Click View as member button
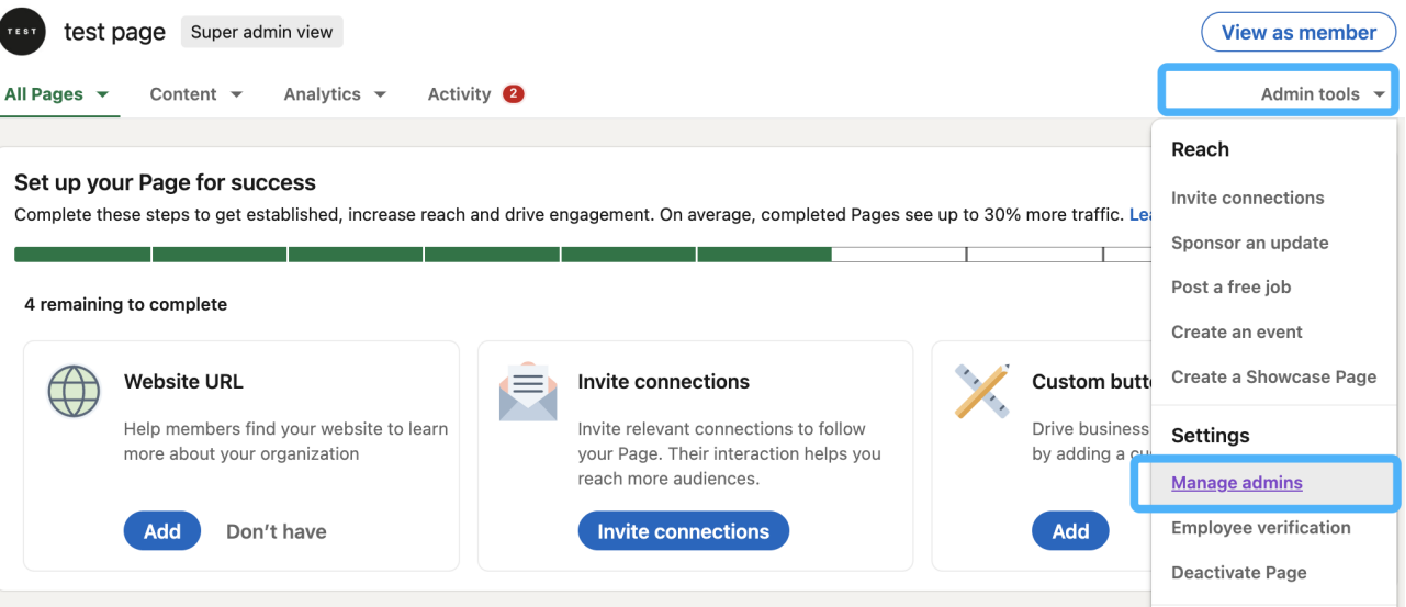This screenshot has height=607, width=1406. (x=1298, y=32)
